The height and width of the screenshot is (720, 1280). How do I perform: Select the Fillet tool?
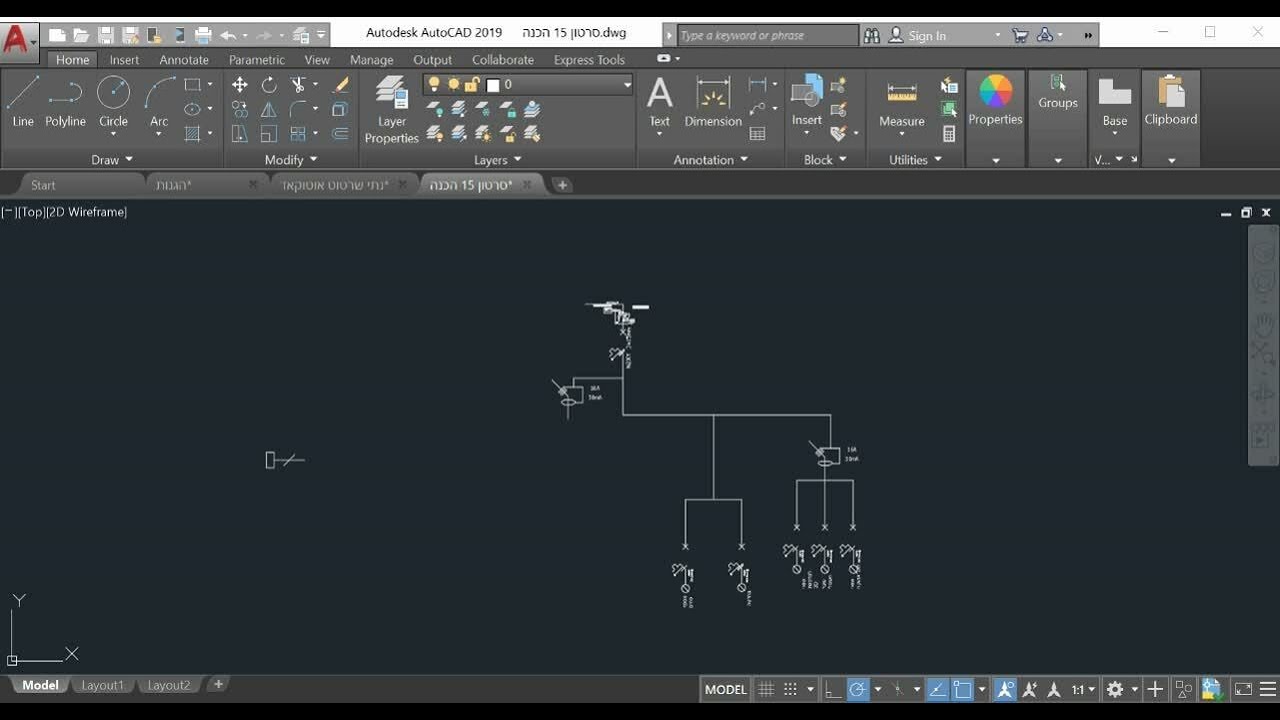tap(298, 109)
